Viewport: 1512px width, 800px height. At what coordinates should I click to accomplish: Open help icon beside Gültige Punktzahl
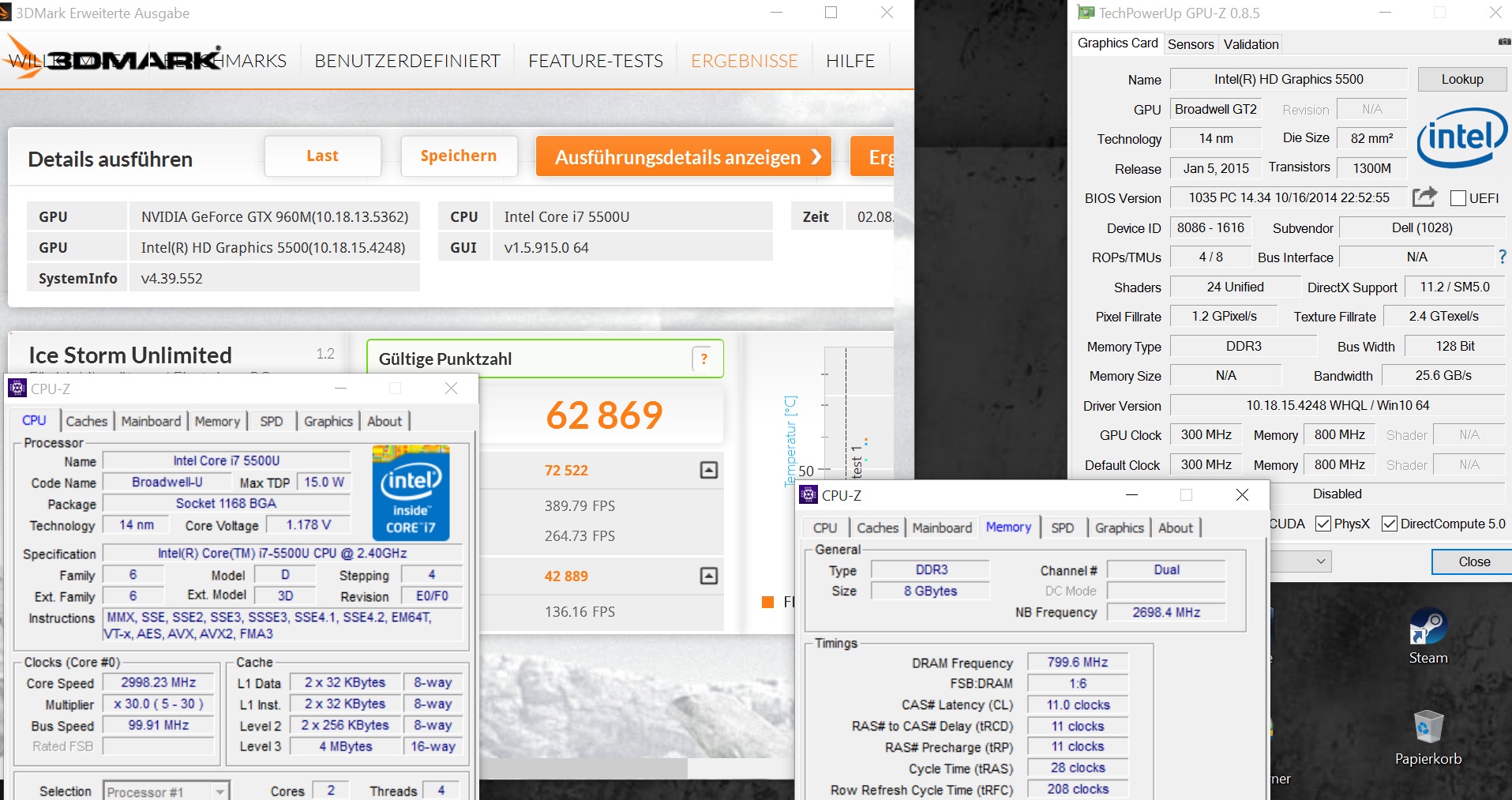pos(703,359)
